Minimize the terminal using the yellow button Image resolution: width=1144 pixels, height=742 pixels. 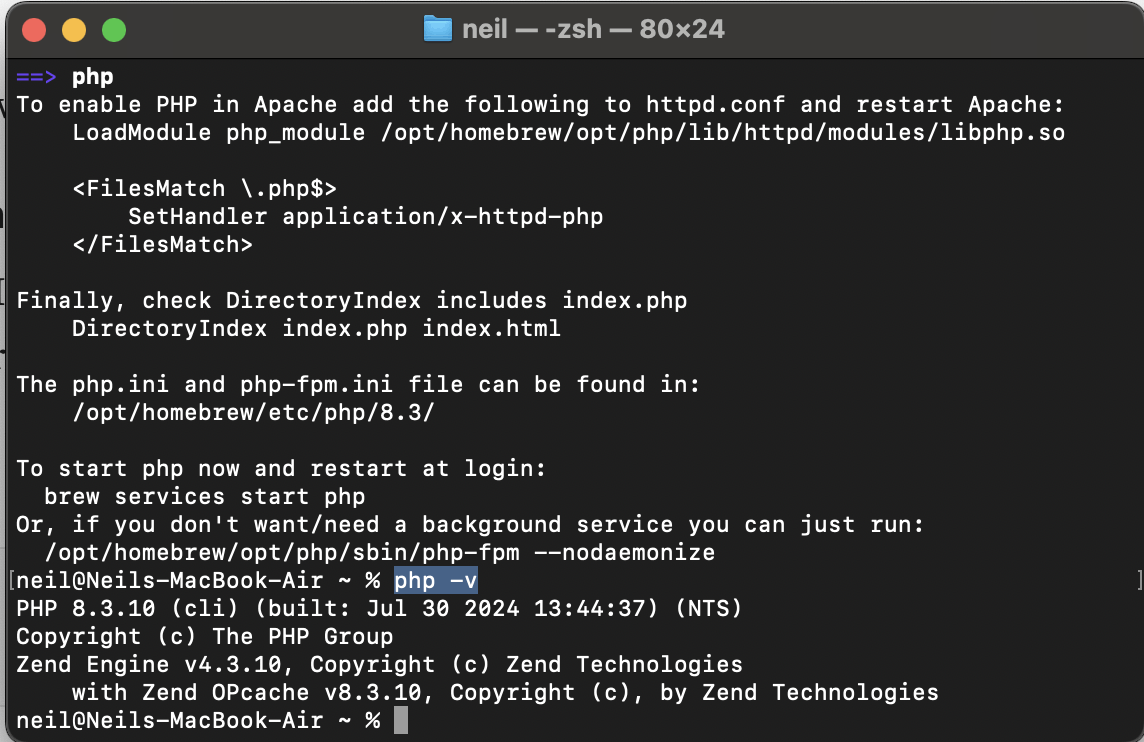coord(74,30)
